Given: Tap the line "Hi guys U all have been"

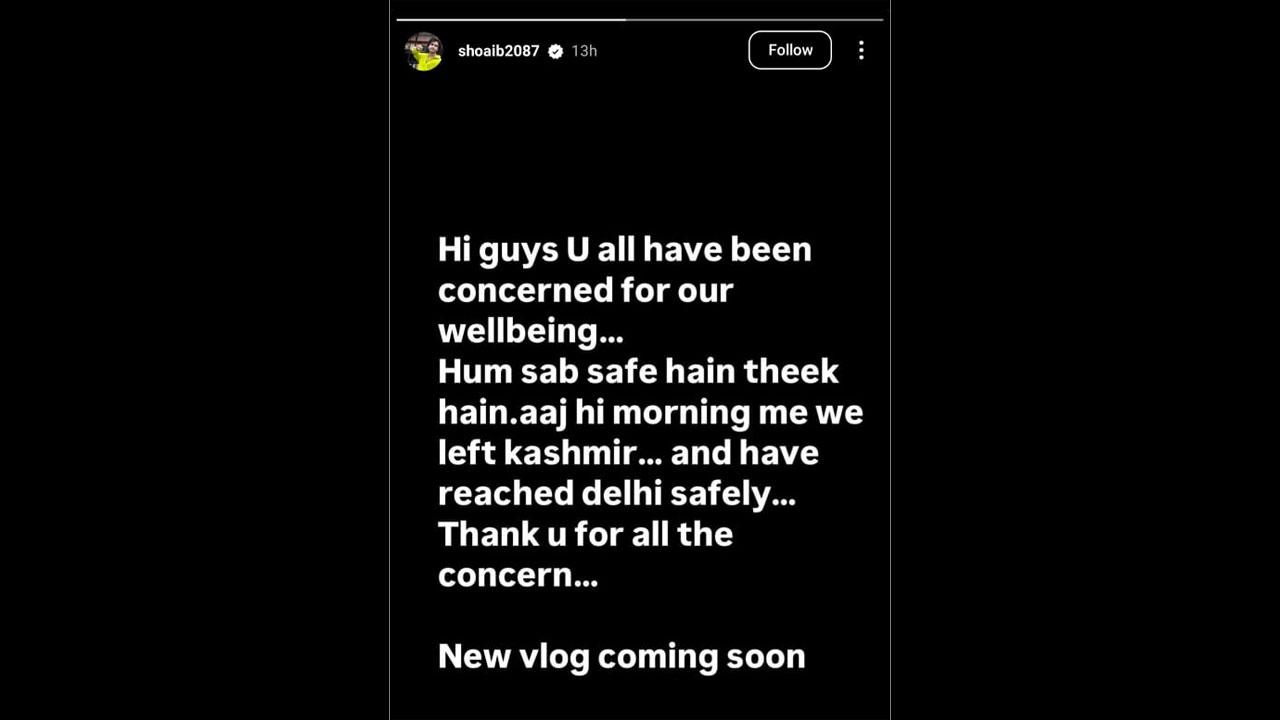Looking at the screenshot, I should coord(625,250).
